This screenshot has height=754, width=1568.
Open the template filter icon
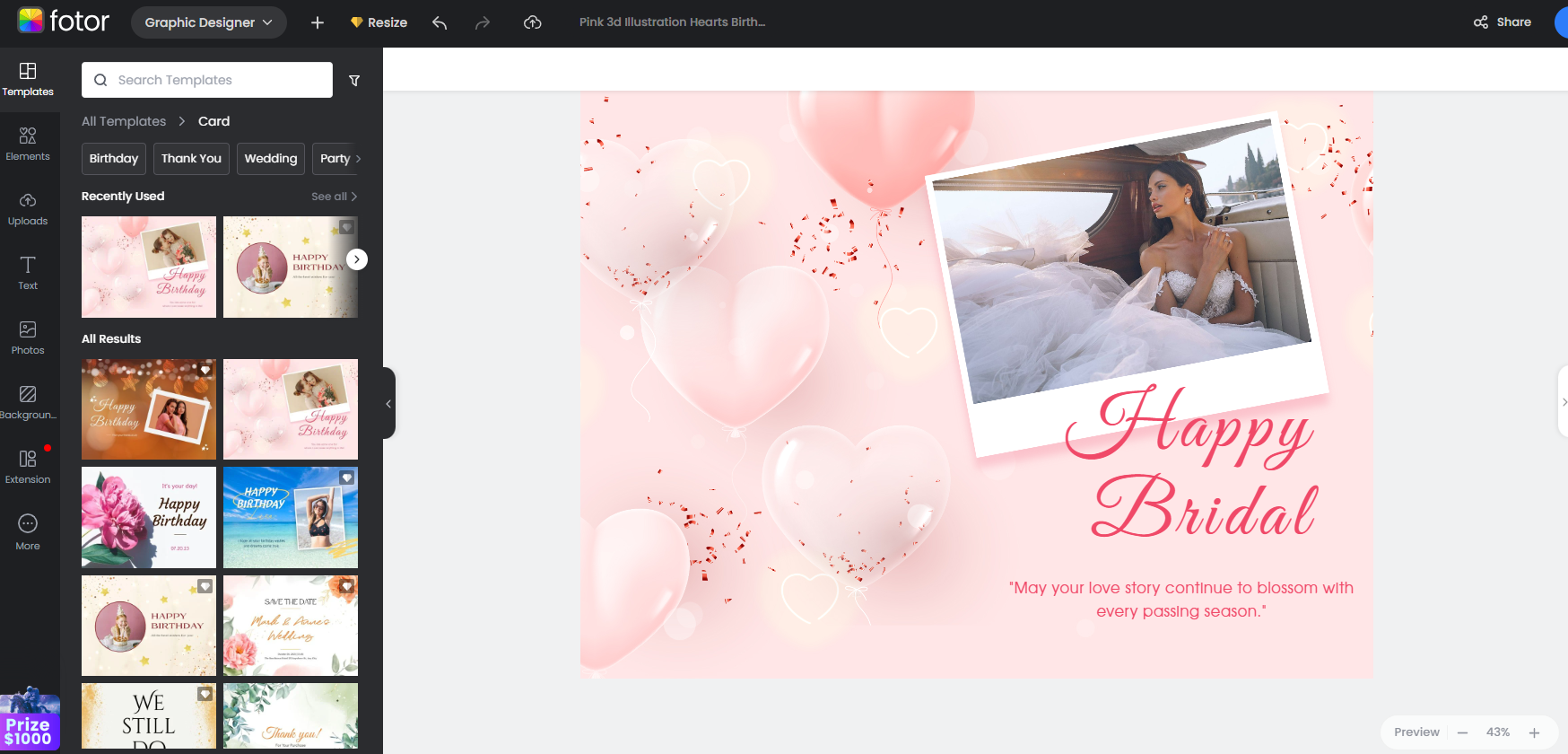(x=354, y=81)
